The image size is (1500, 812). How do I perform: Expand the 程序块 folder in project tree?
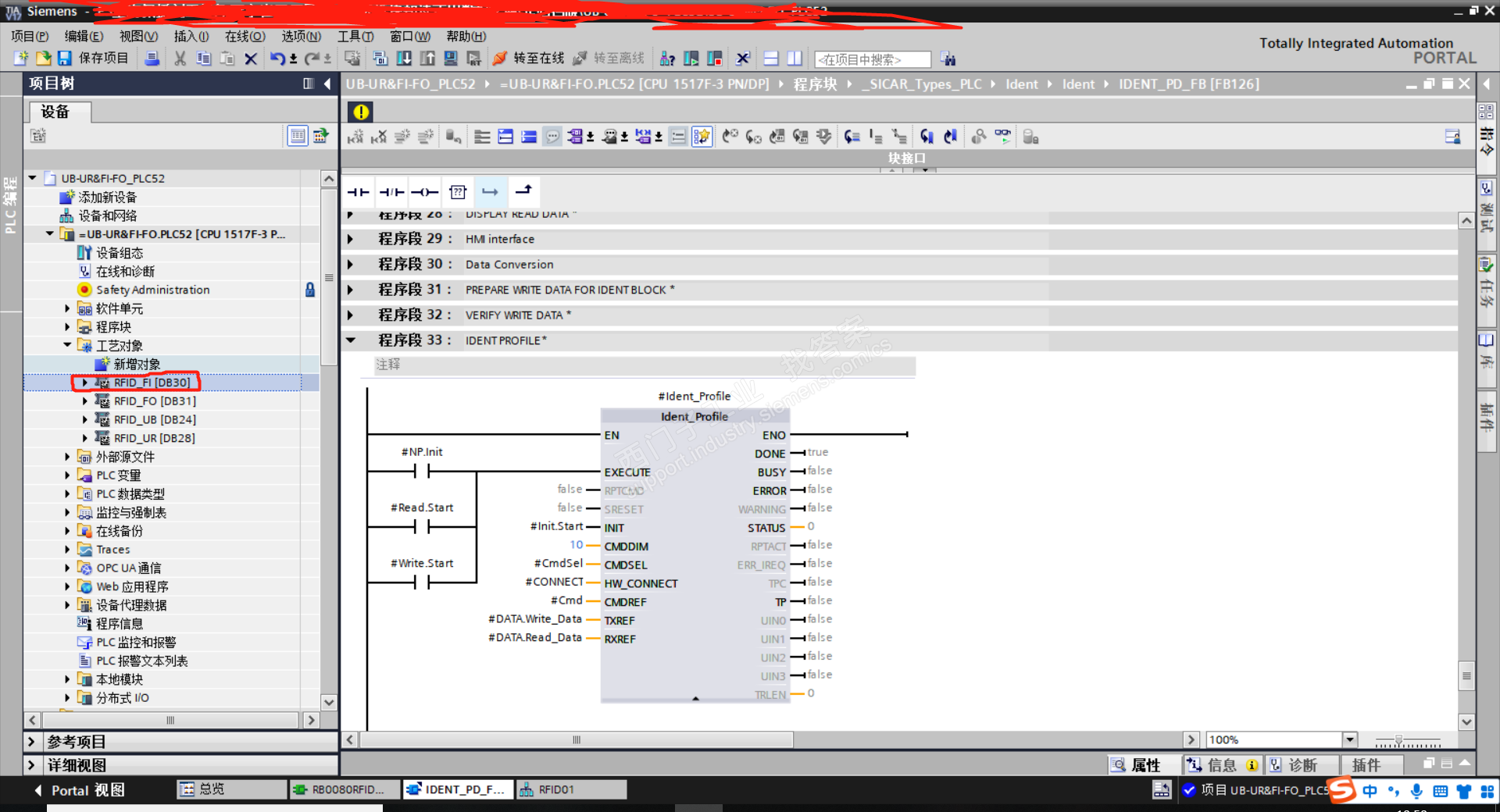point(67,327)
